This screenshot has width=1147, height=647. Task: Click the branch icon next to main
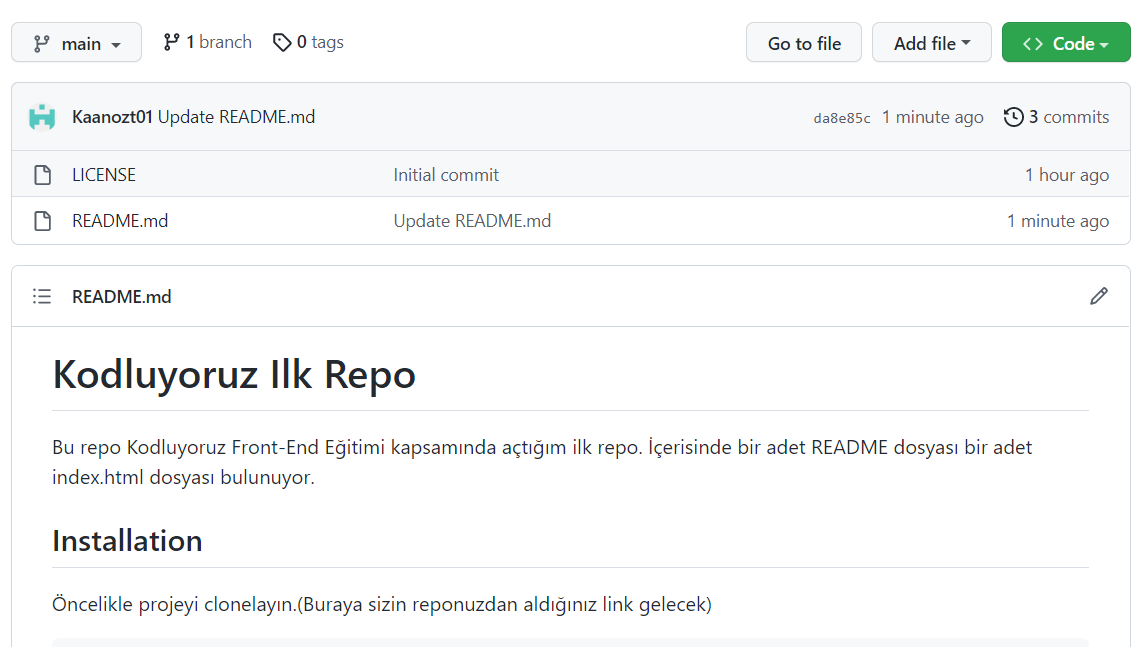pos(42,44)
